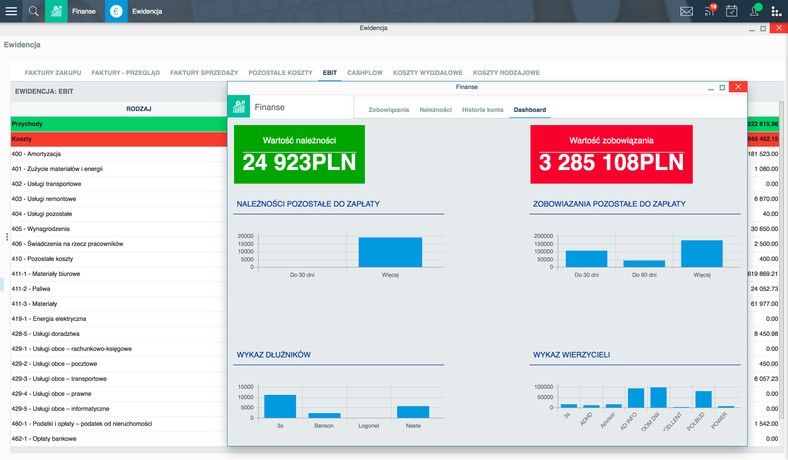Click the search magnifier icon
The image size is (788, 460).
point(34,11)
